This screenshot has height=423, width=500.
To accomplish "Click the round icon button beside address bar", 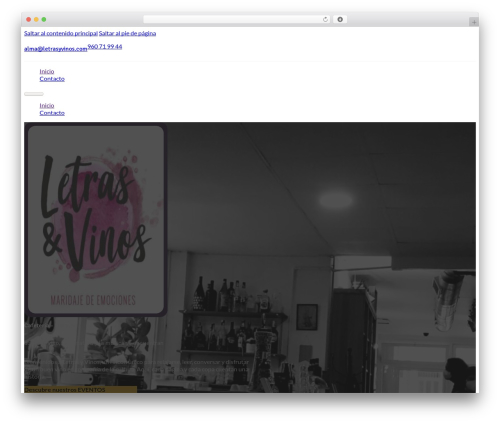I will point(340,20).
